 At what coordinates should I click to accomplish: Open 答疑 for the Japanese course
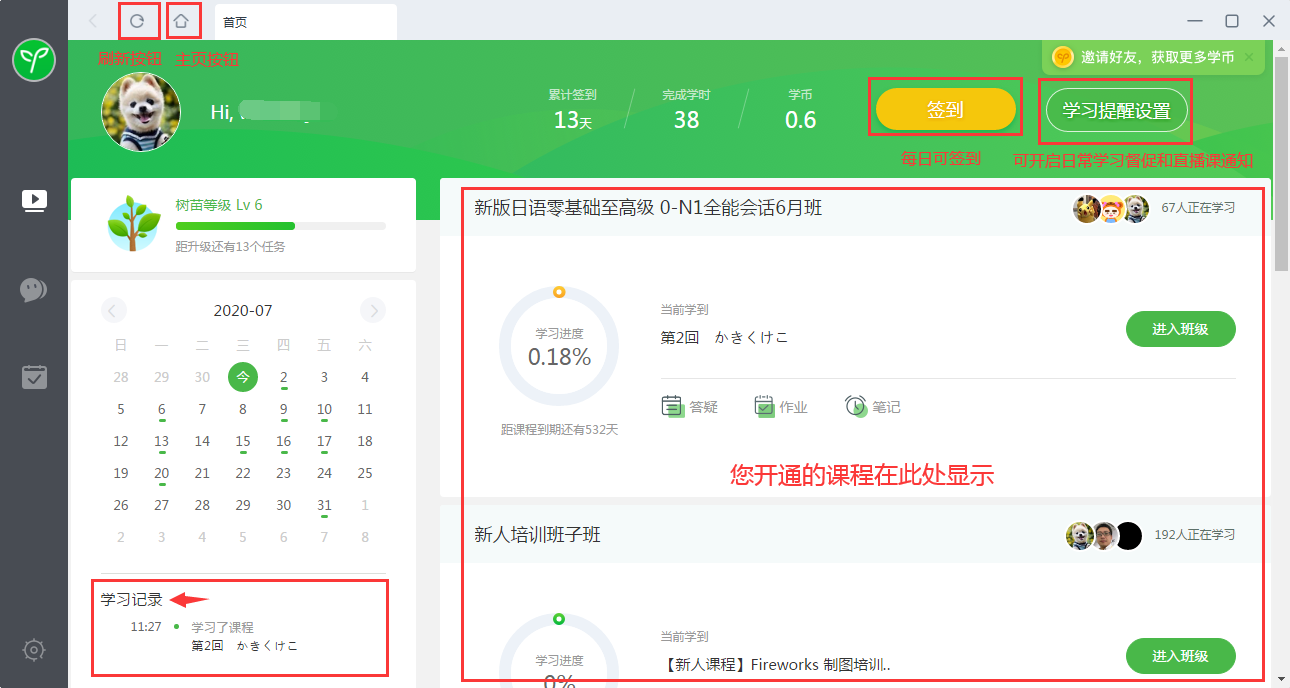(690, 407)
